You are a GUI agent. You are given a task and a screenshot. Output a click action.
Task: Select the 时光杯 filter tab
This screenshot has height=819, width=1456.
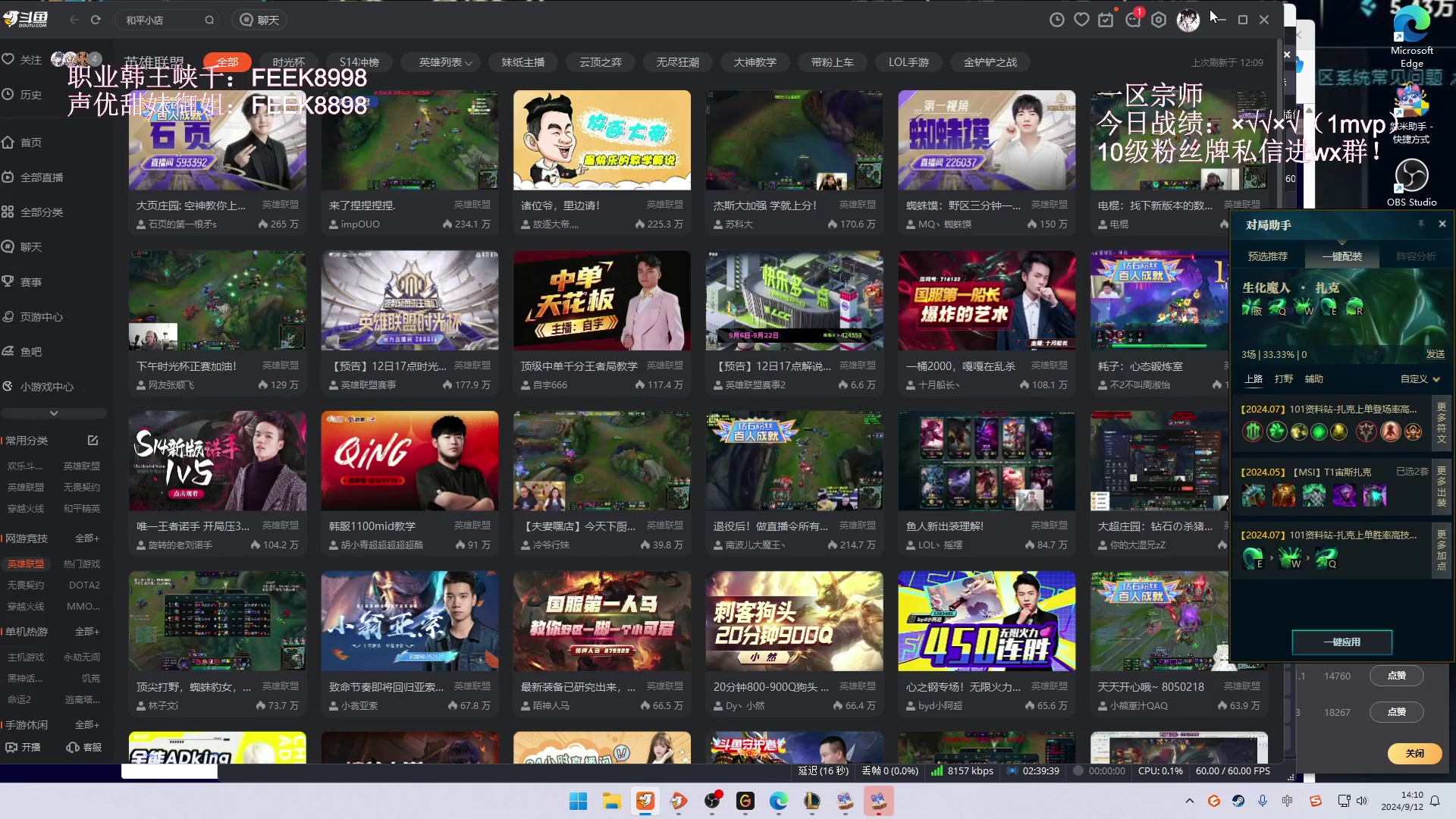coord(288,62)
